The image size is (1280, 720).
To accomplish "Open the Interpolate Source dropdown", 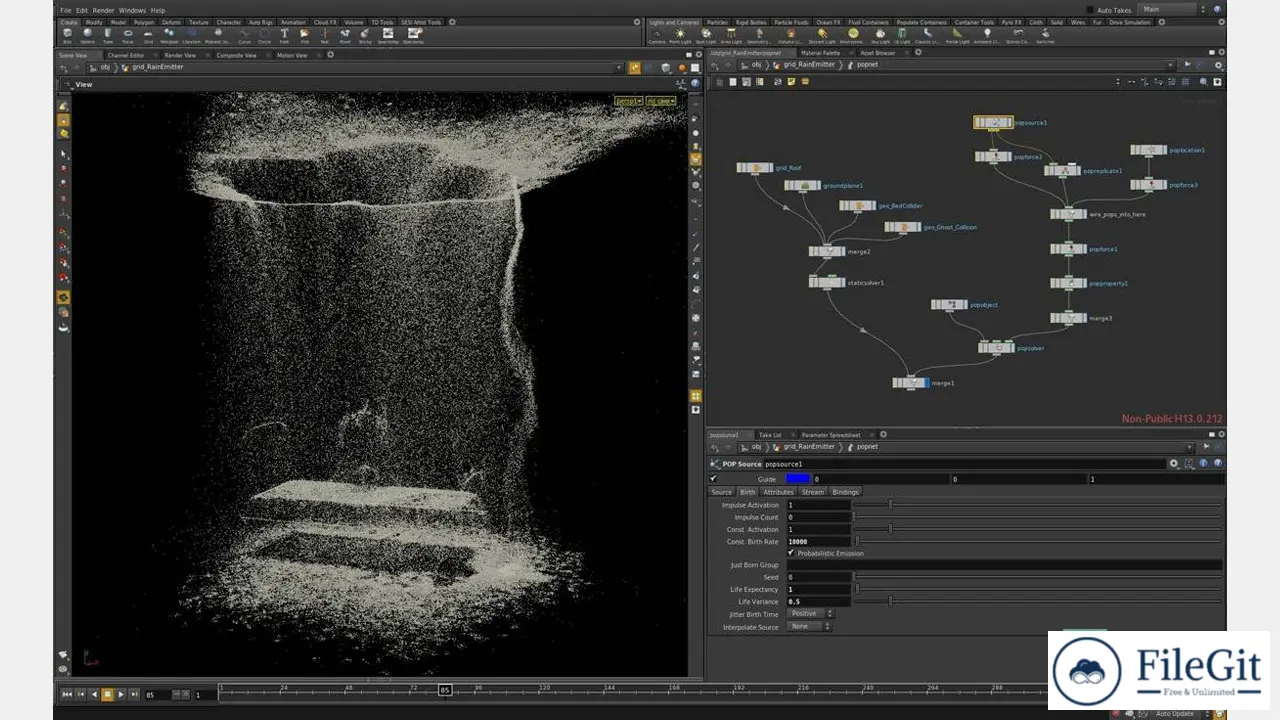I will point(808,627).
